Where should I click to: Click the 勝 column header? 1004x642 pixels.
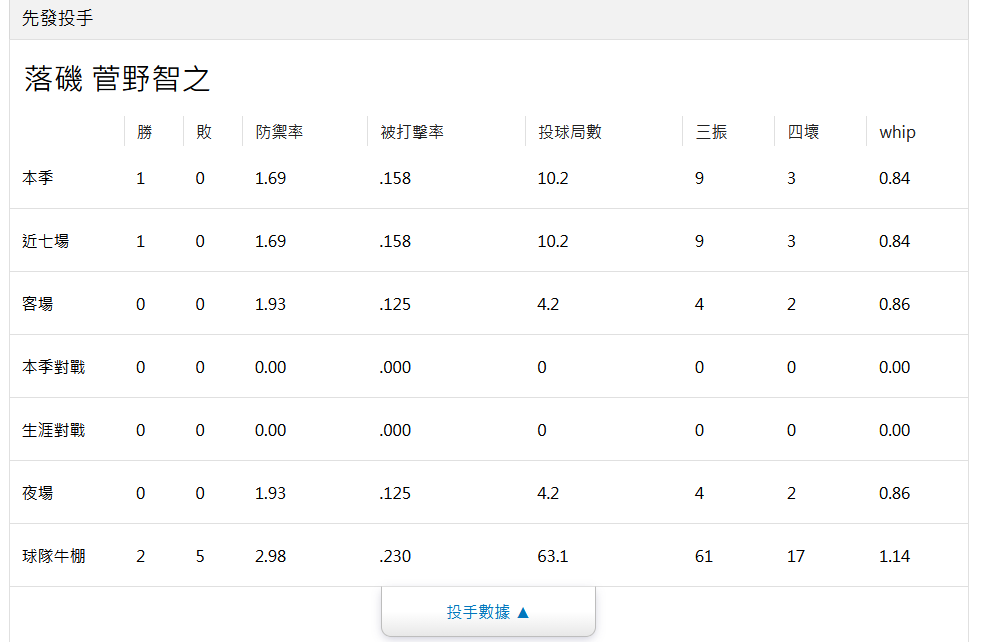click(145, 132)
